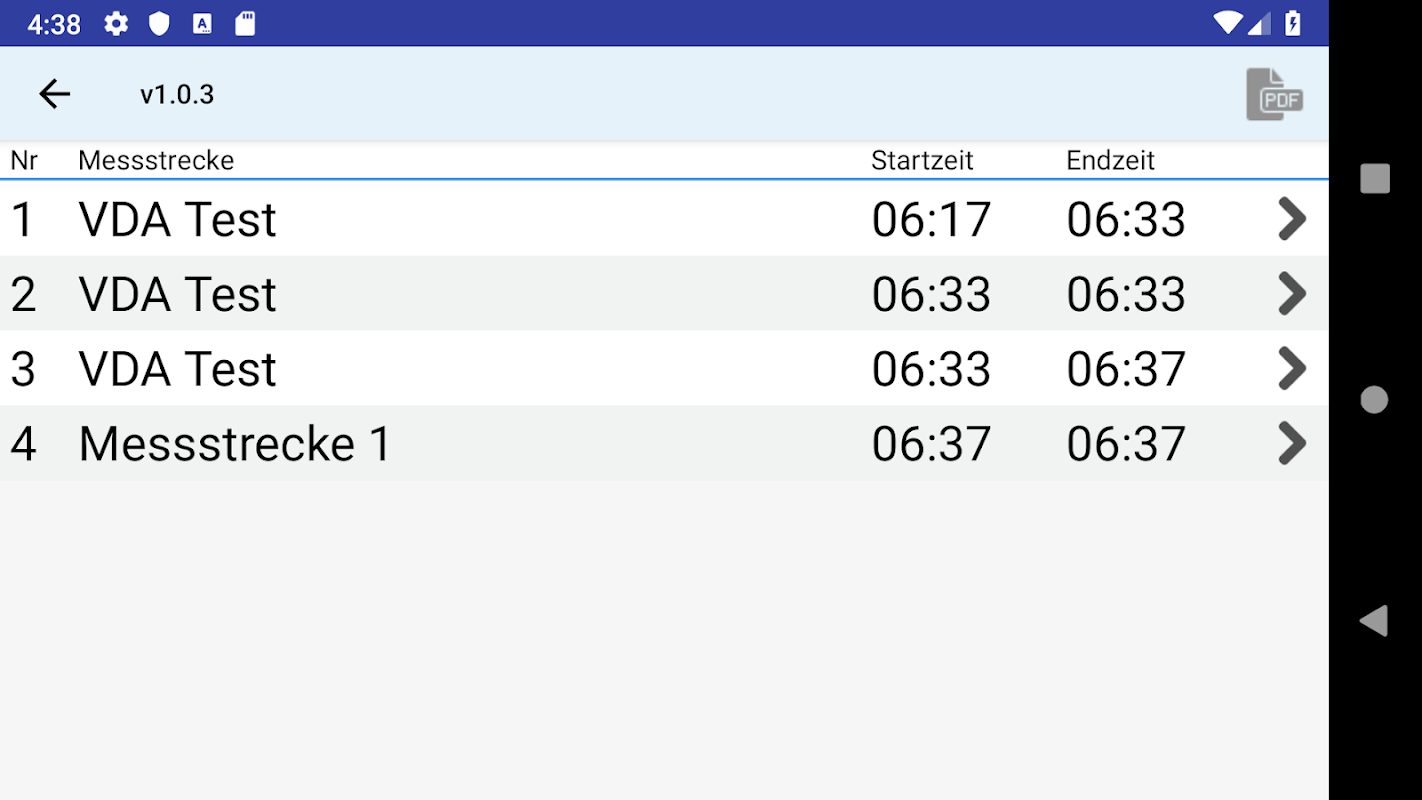Tap the SD card status icon
Viewport: 1422px width, 800px height.
(x=245, y=24)
